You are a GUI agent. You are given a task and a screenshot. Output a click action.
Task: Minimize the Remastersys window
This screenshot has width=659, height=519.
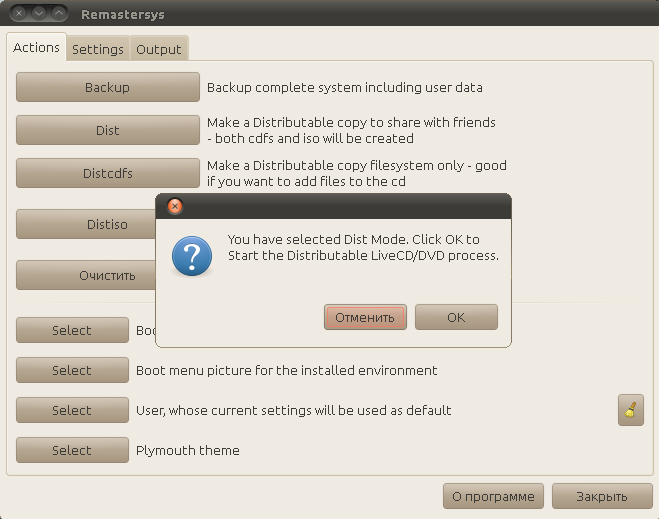(x=38, y=14)
